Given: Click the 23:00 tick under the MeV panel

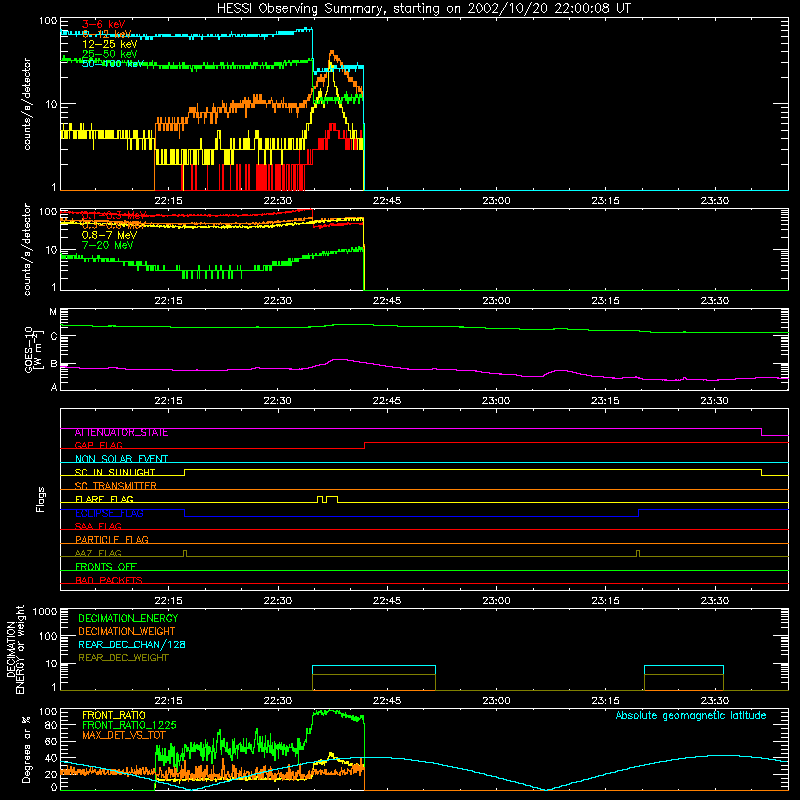Looking at the screenshot, I should click(496, 301).
